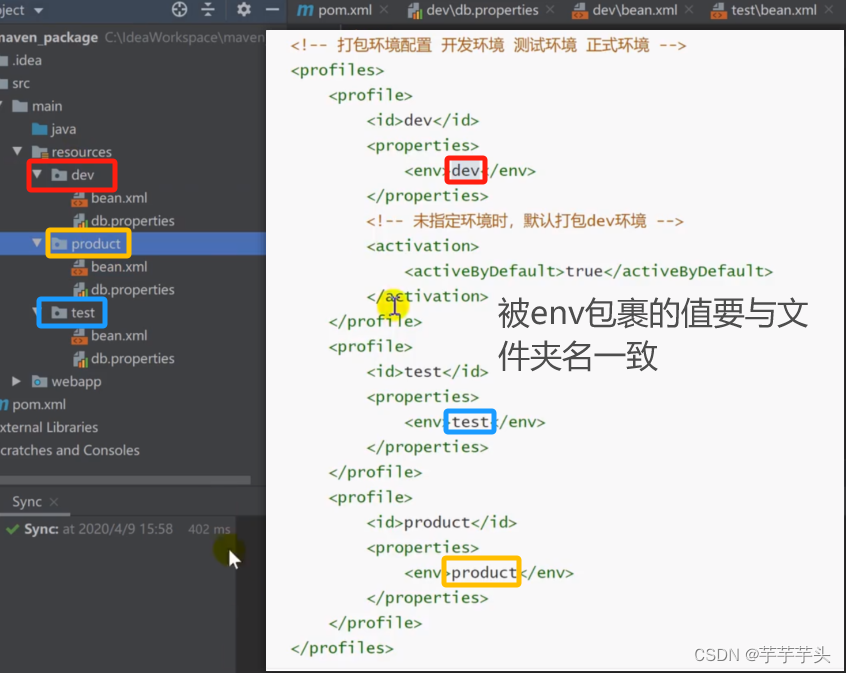This screenshot has height=673, width=846.
Task: Click the Select Opened File target icon
Action: [180, 10]
